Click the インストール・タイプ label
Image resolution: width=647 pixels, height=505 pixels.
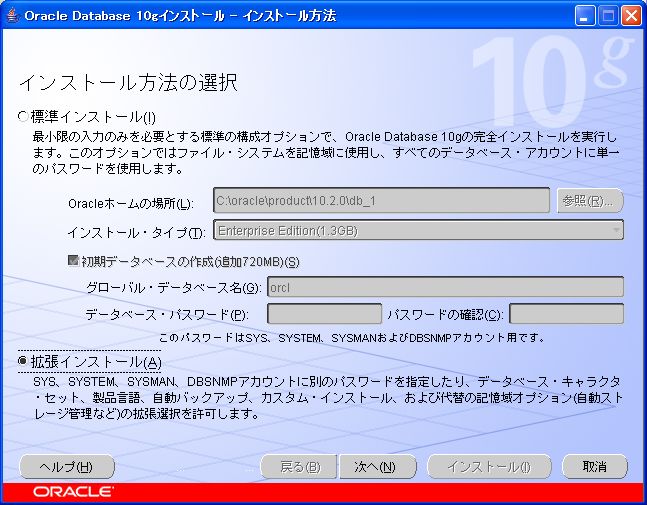pos(136,233)
